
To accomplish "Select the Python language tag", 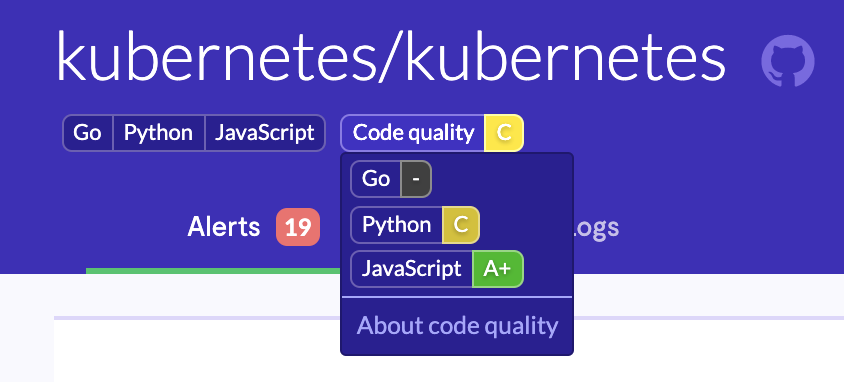I will [x=158, y=133].
